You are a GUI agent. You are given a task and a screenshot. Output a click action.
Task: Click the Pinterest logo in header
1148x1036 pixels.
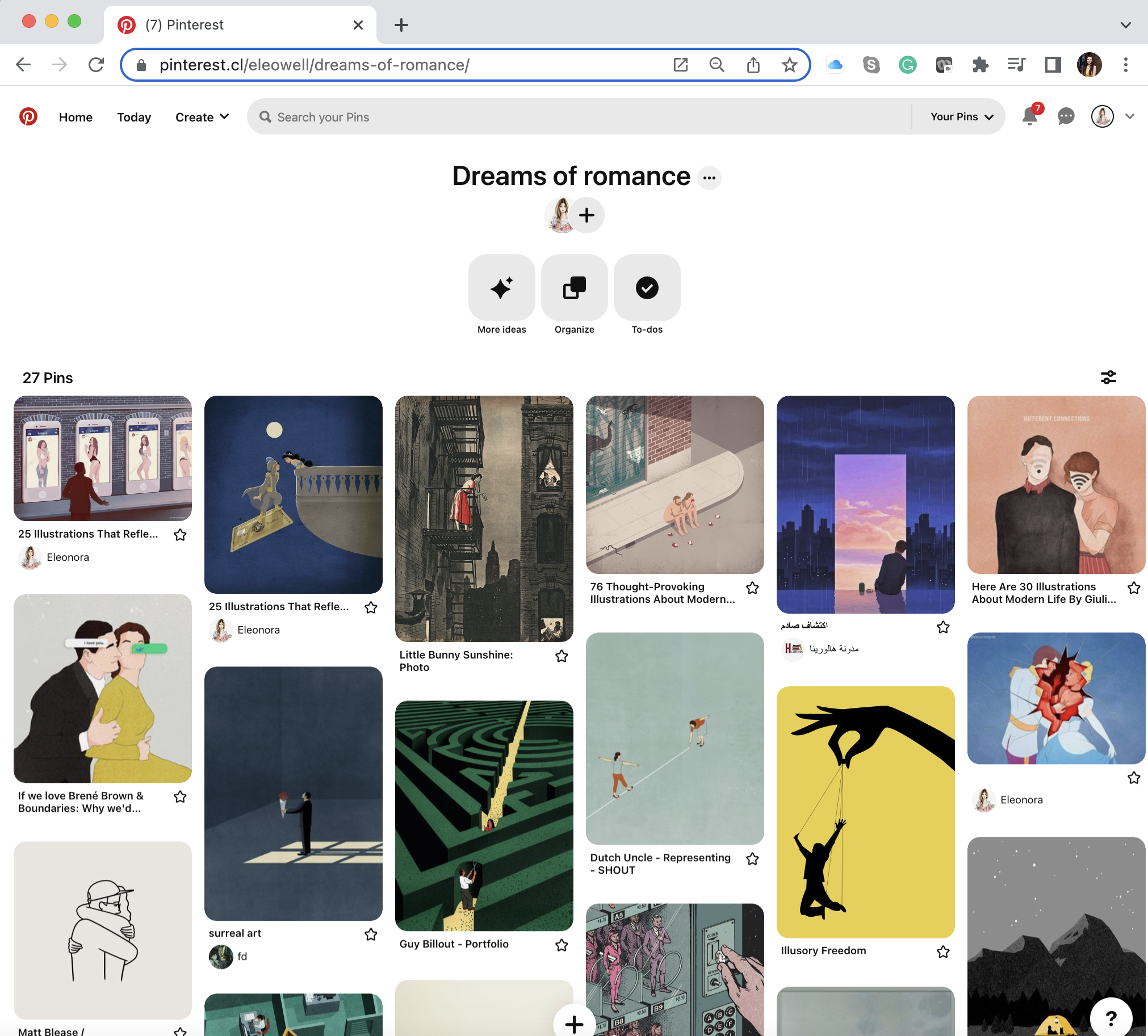[28, 117]
